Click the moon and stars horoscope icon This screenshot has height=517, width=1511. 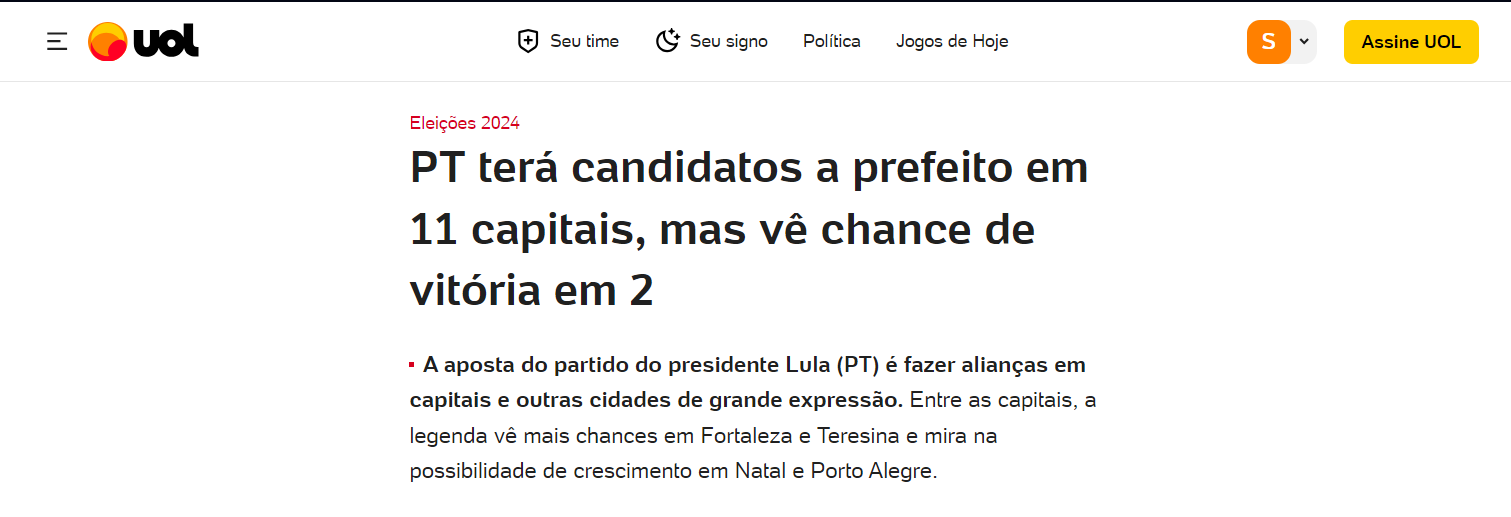[667, 42]
